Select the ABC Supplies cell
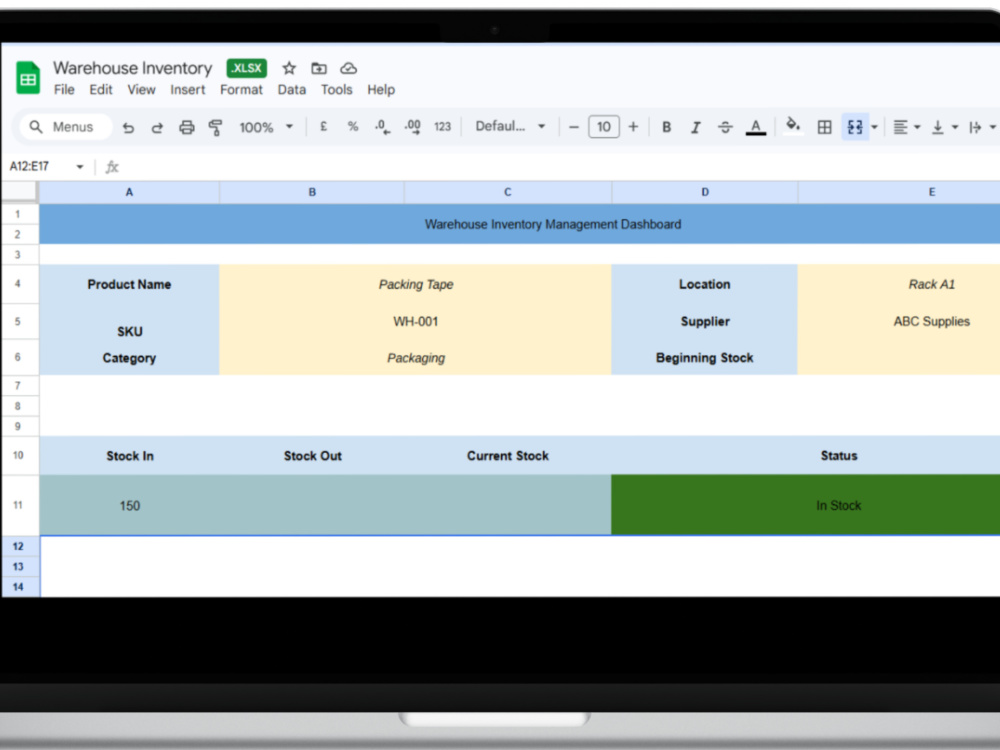1000x750 pixels. click(899, 321)
